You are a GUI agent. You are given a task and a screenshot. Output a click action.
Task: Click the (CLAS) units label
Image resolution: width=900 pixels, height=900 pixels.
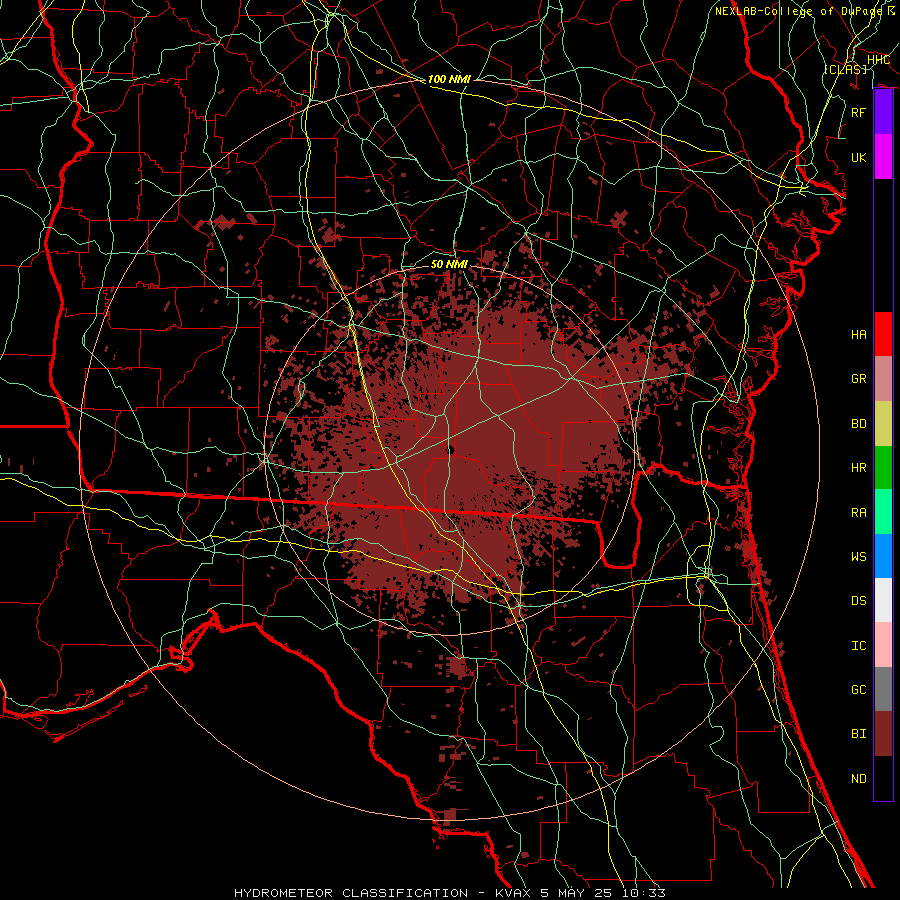845,69
